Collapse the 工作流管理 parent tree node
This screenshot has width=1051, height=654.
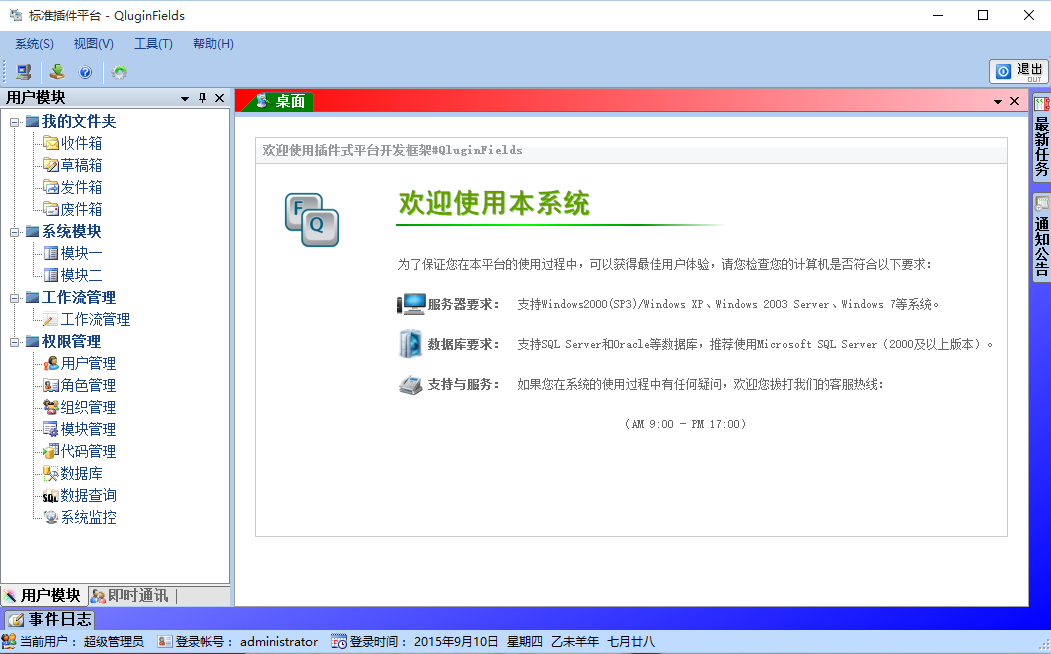click(x=14, y=298)
